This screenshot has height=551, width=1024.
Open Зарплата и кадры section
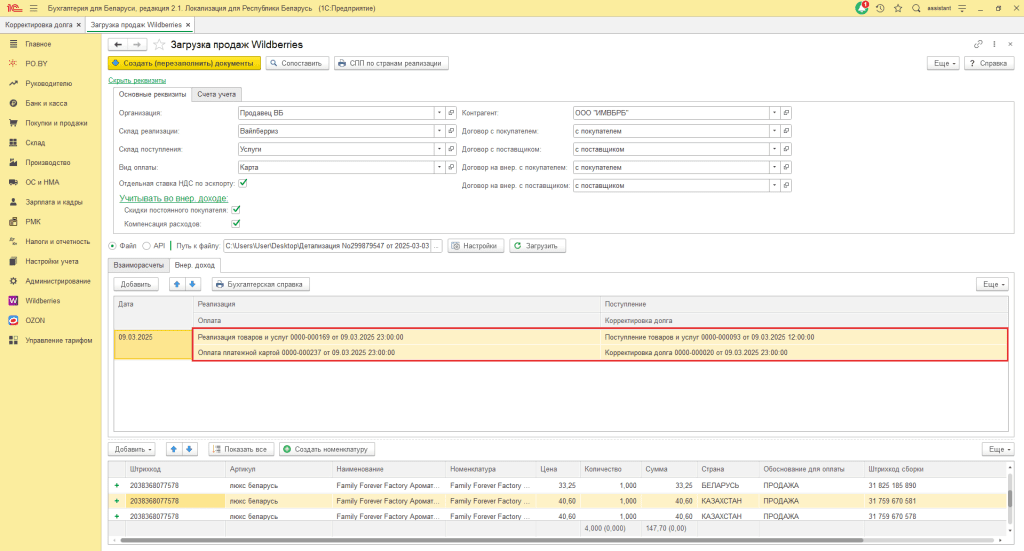(x=54, y=202)
